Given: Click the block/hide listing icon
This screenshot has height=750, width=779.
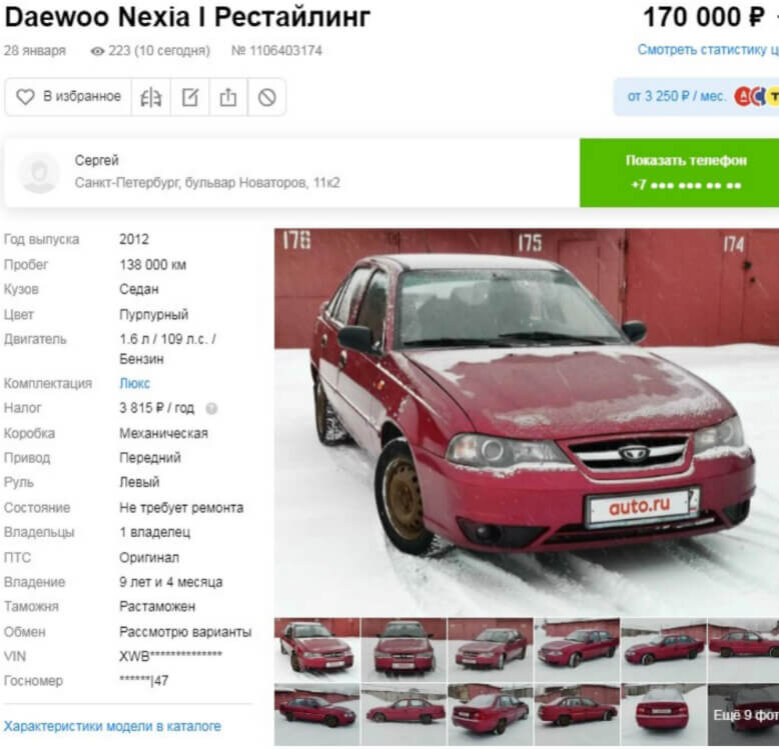Looking at the screenshot, I should click(267, 97).
